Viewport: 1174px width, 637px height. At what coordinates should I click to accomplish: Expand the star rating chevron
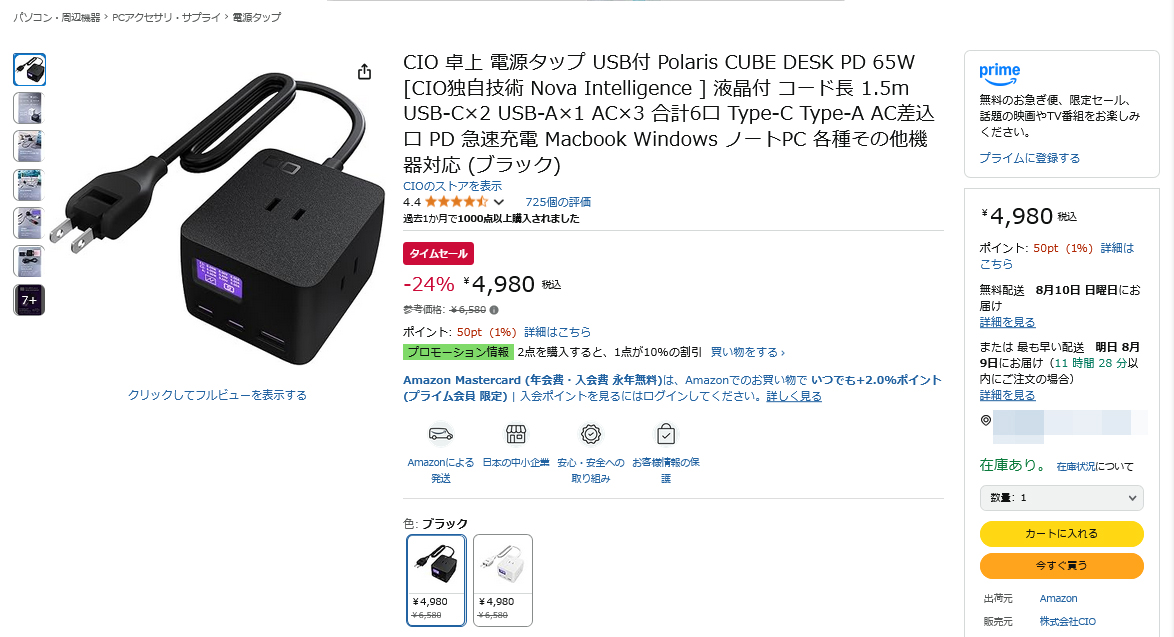click(499, 202)
